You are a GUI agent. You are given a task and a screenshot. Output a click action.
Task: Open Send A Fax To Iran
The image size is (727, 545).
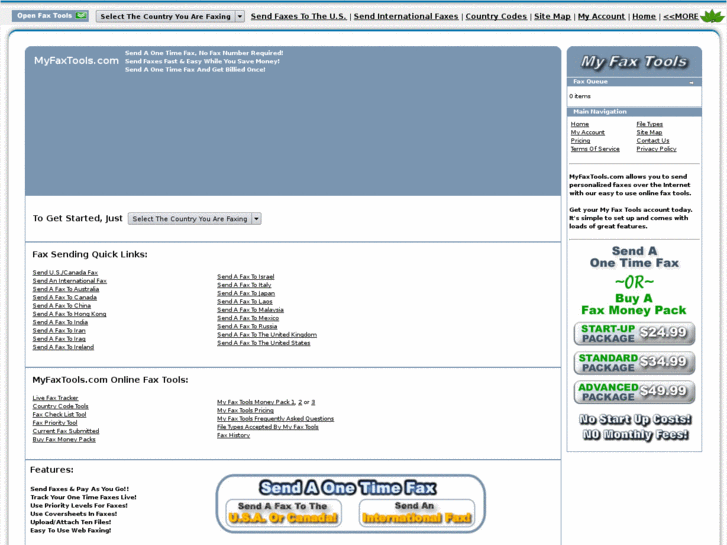pos(59,331)
